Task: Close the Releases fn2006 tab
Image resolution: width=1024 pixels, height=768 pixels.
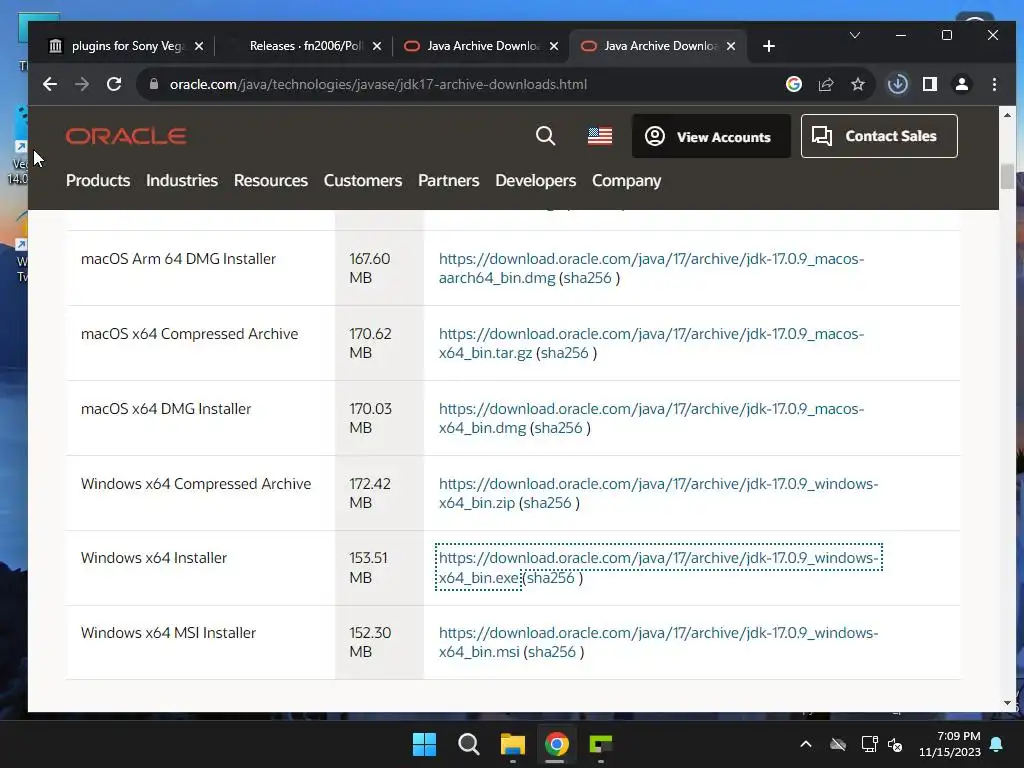Action: click(377, 46)
